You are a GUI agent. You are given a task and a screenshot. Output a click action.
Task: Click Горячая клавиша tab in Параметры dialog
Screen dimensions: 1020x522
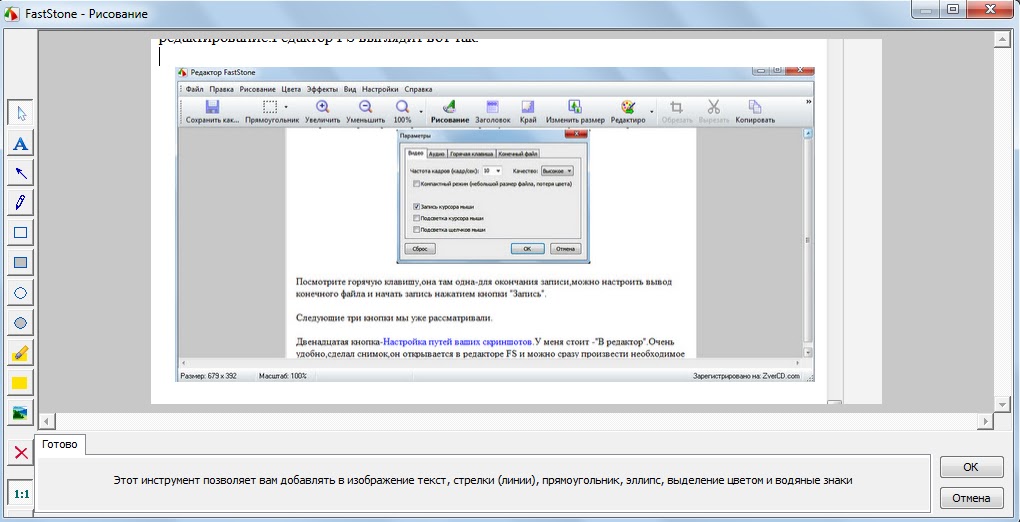point(472,154)
